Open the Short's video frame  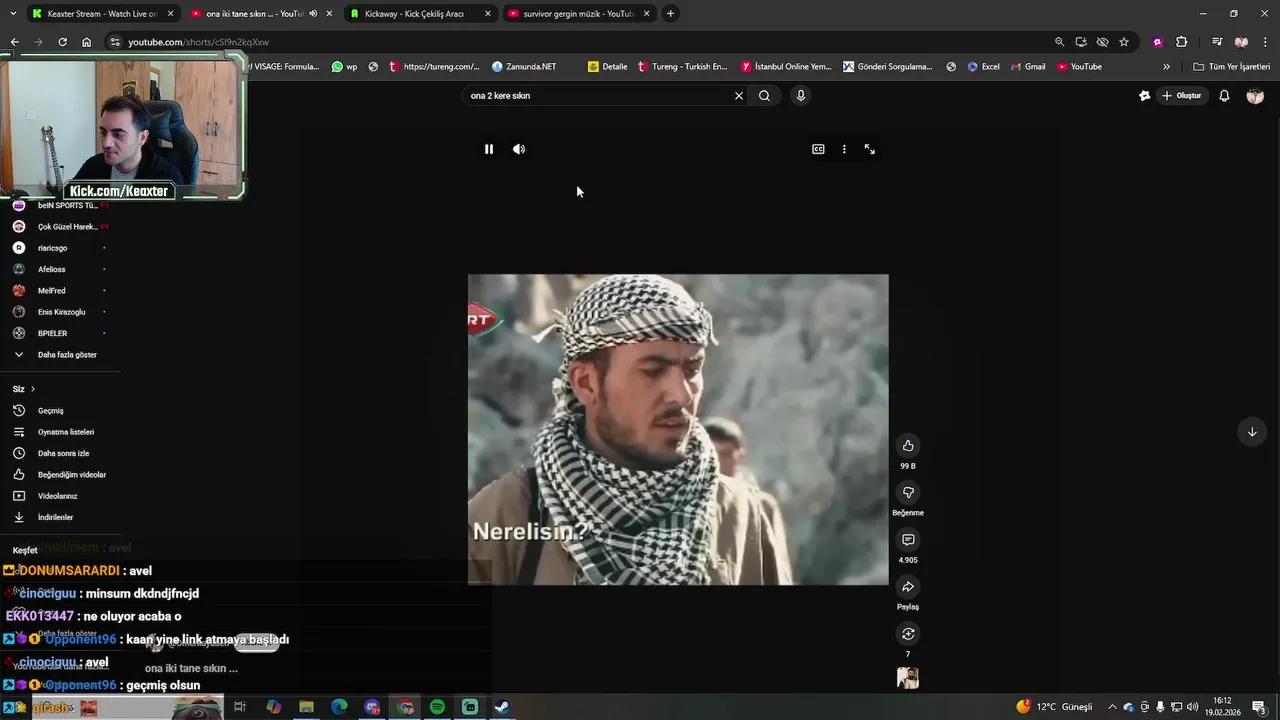[x=678, y=430]
